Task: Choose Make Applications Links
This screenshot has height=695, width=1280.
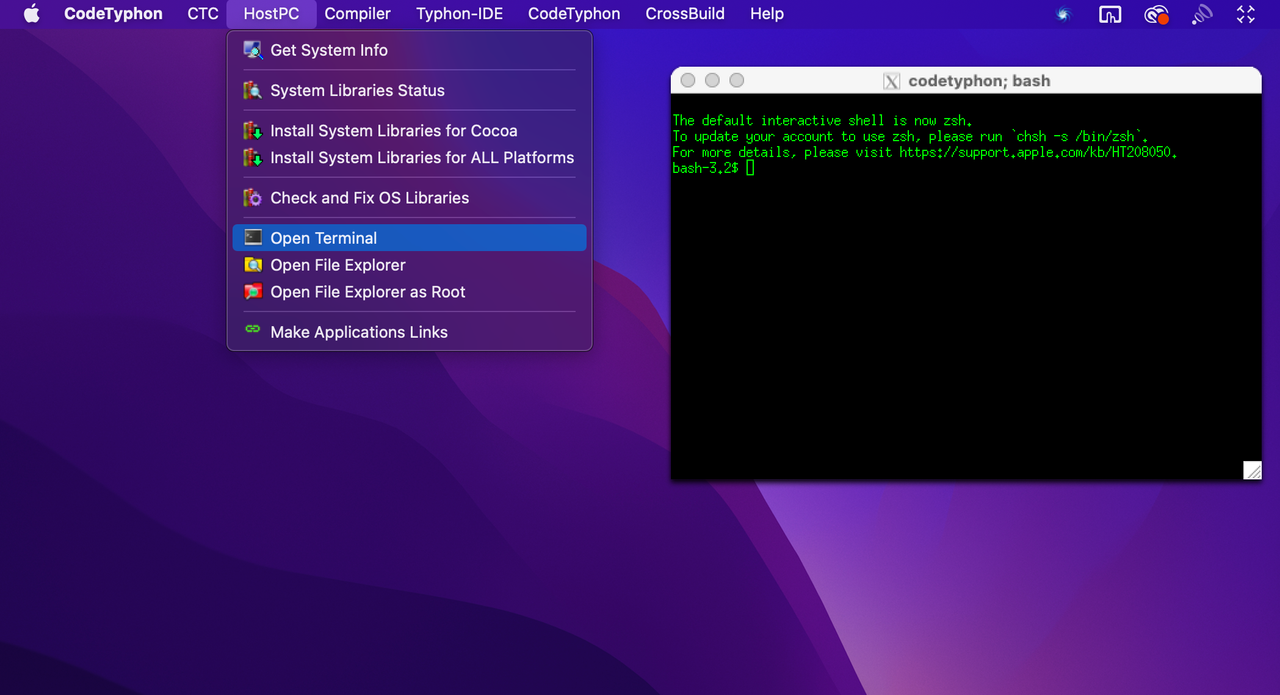Action: [x=409, y=332]
